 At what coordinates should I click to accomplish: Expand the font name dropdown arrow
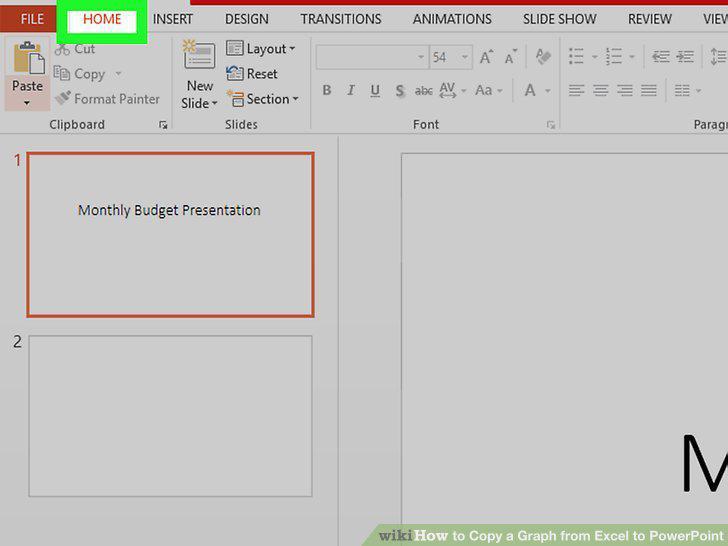421,57
